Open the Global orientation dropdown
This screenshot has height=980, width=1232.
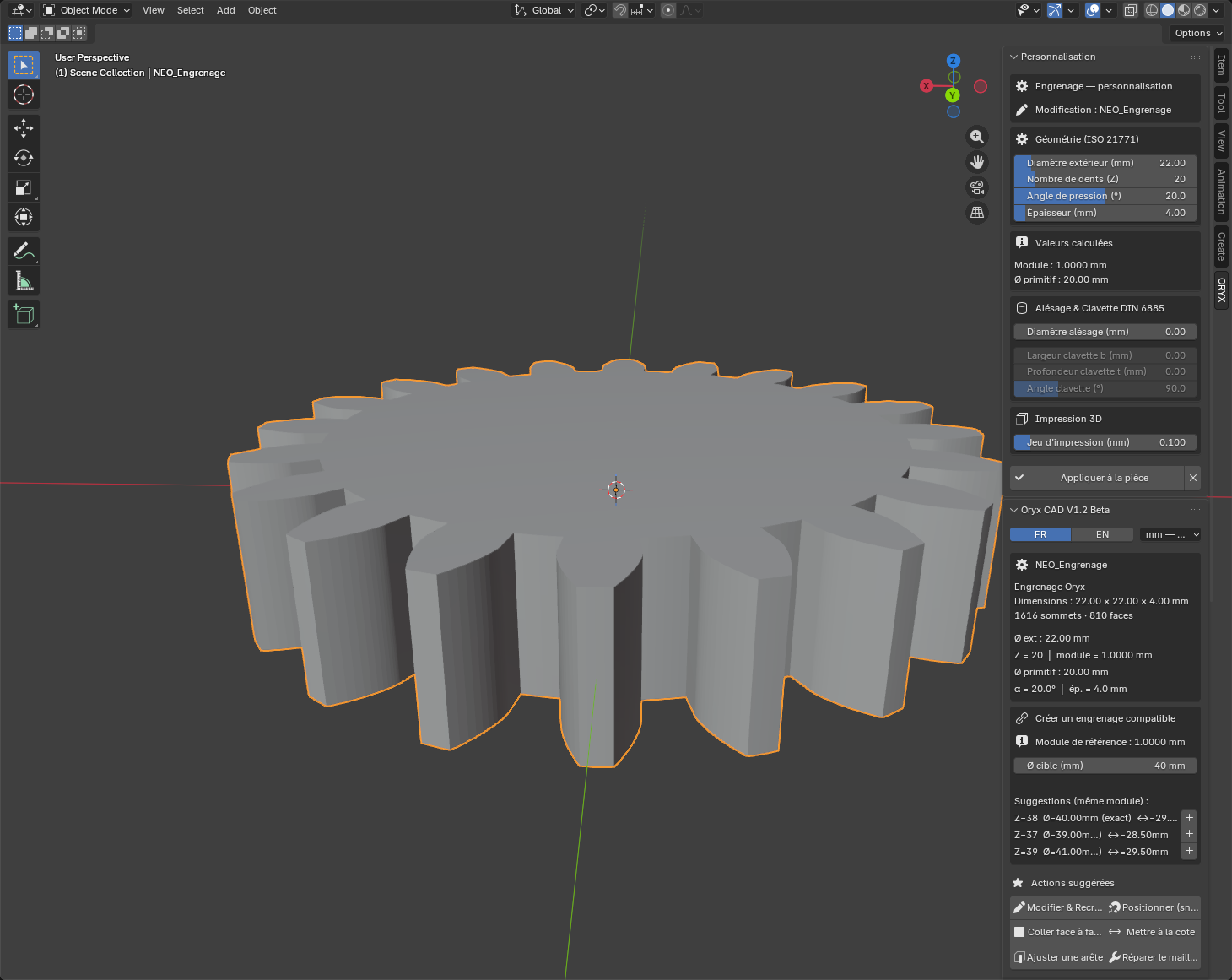coord(544,10)
